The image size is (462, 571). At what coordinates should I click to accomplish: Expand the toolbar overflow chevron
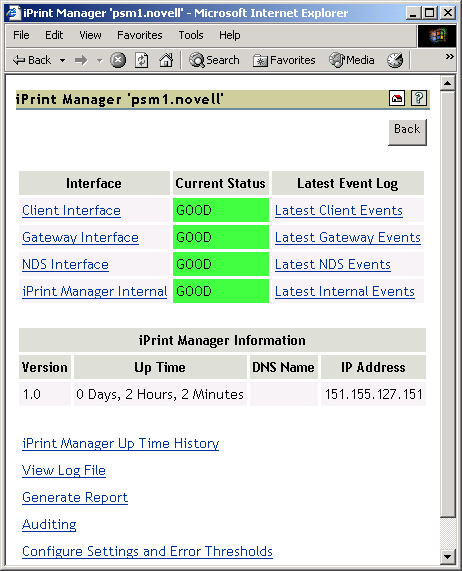[450, 56]
